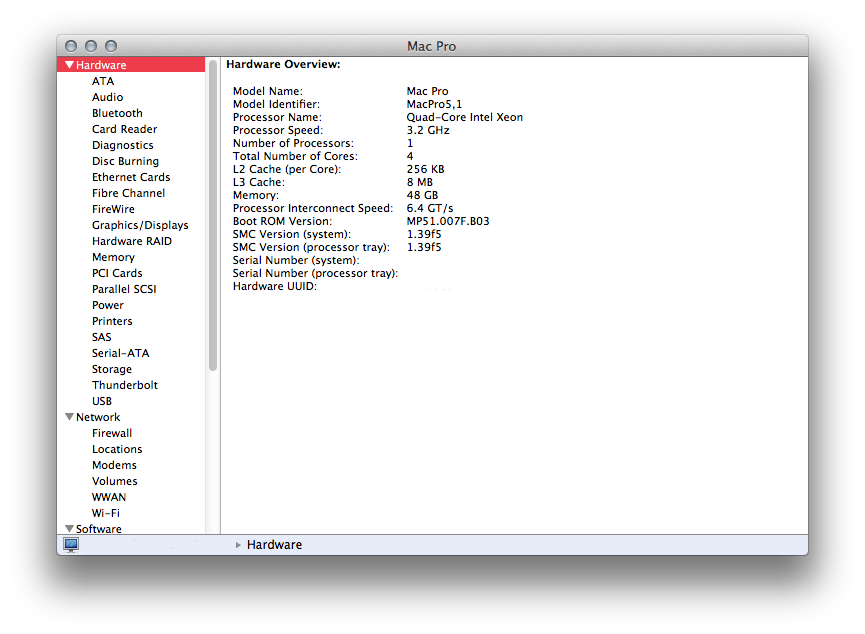The width and height of the screenshot is (865, 634).
Task: Select Card Reader in the sidebar
Action: tap(125, 129)
